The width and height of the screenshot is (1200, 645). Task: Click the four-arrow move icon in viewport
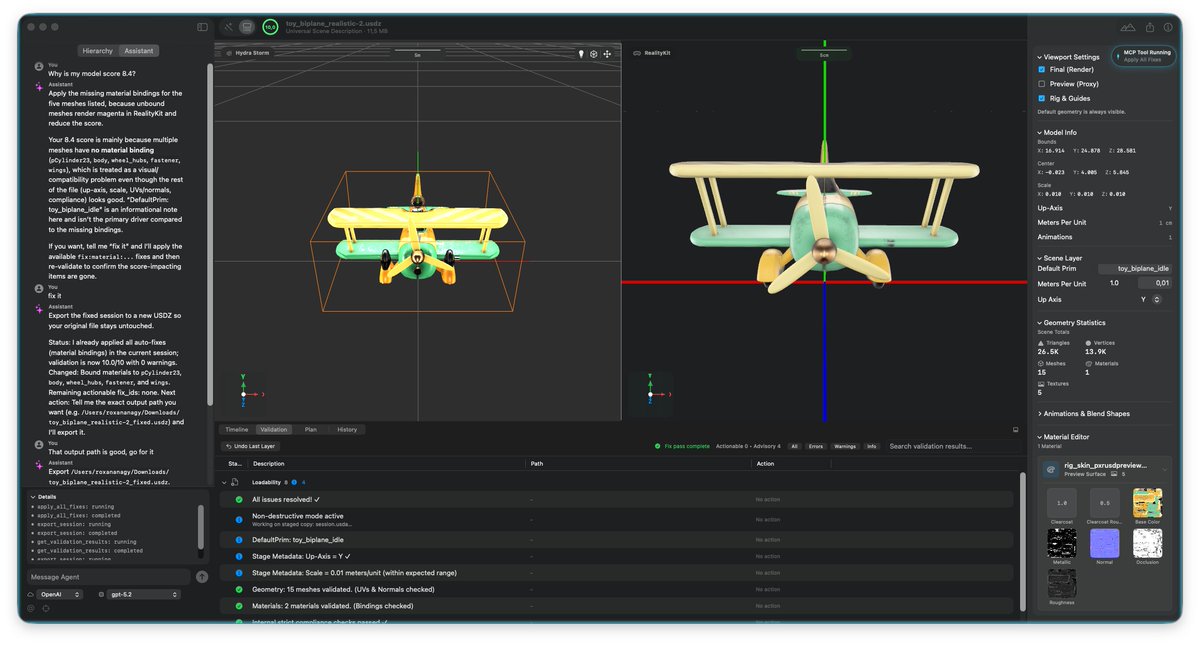point(607,53)
